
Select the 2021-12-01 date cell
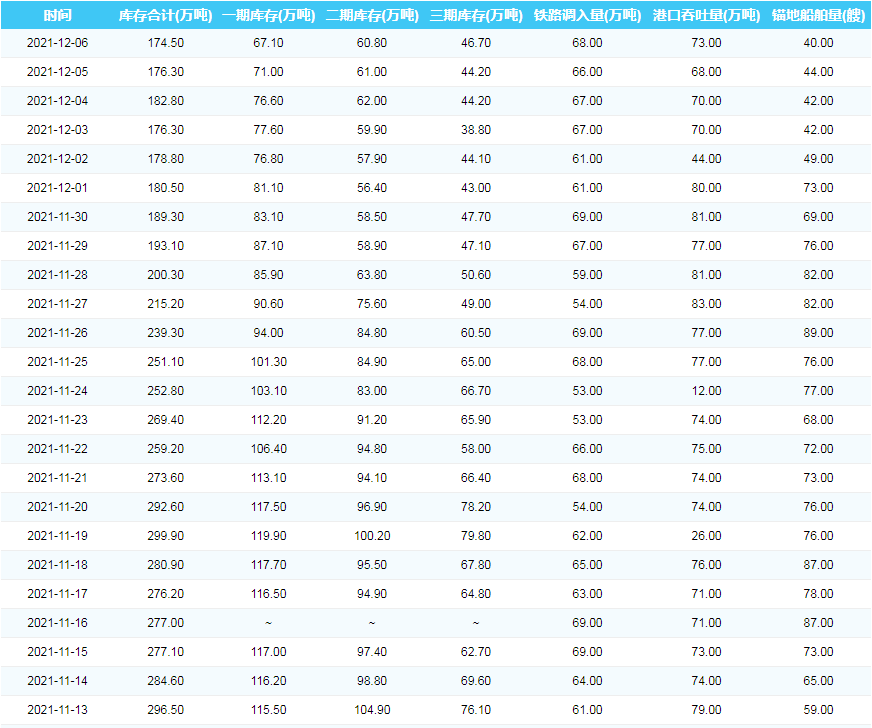coord(57,188)
